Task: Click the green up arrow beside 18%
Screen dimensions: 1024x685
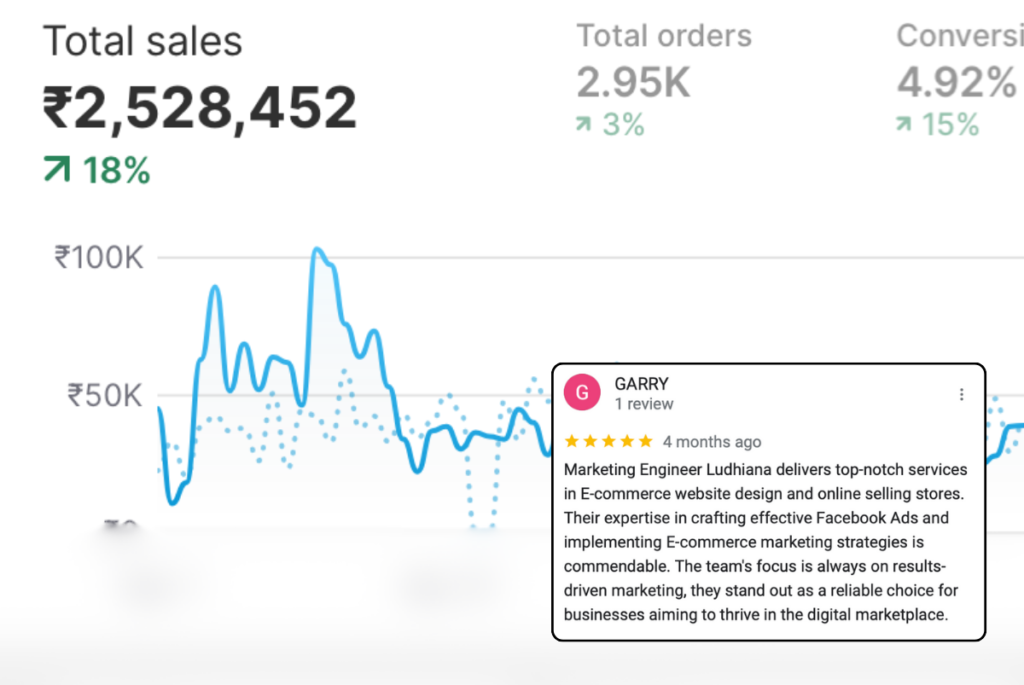Action: pos(57,171)
